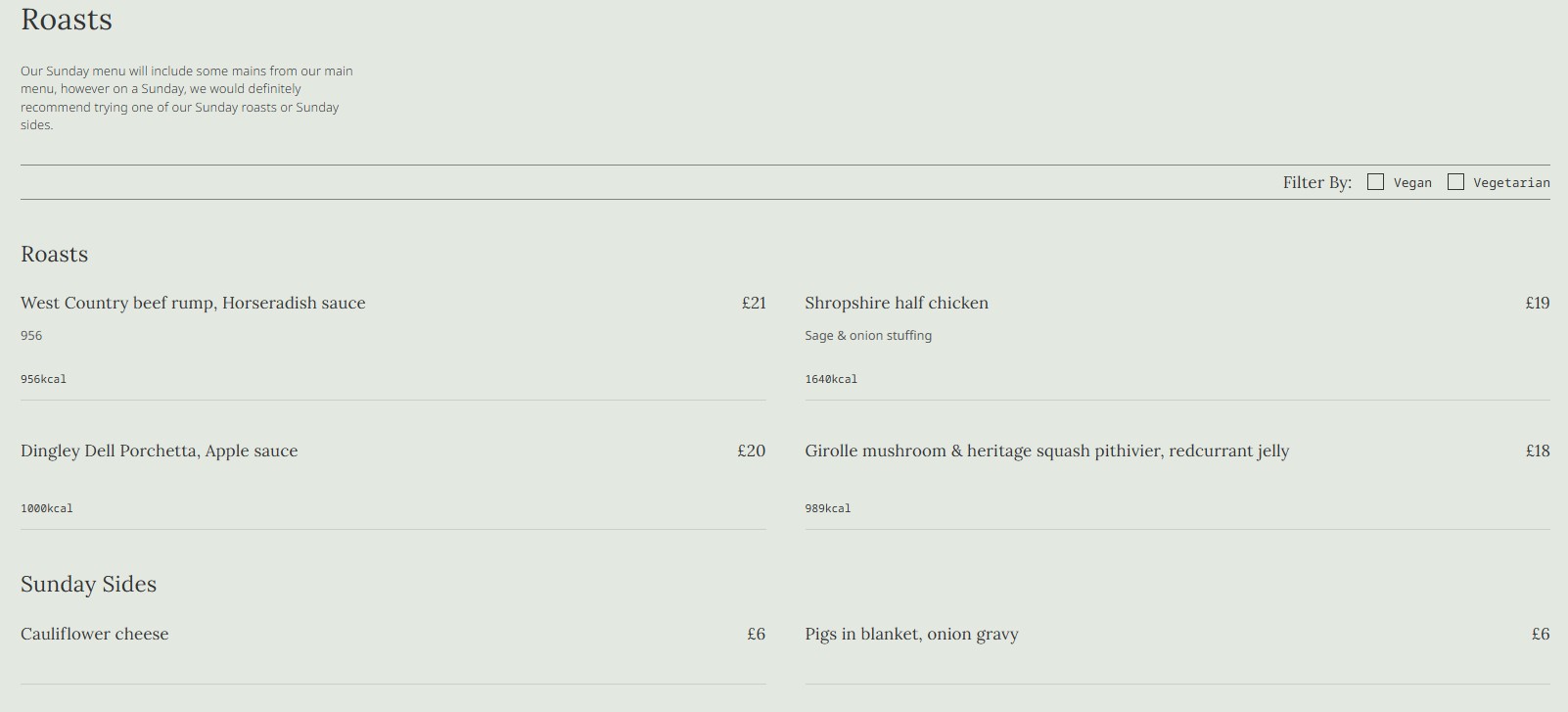Click the £18 pithivier price
1568x712 pixels.
tap(1537, 451)
